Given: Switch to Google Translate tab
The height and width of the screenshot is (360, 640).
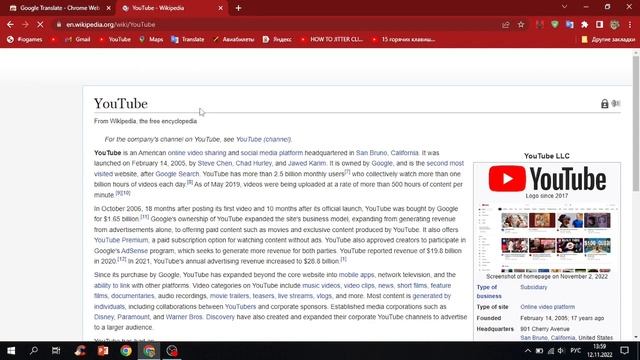Looking at the screenshot, I should 59,8.
